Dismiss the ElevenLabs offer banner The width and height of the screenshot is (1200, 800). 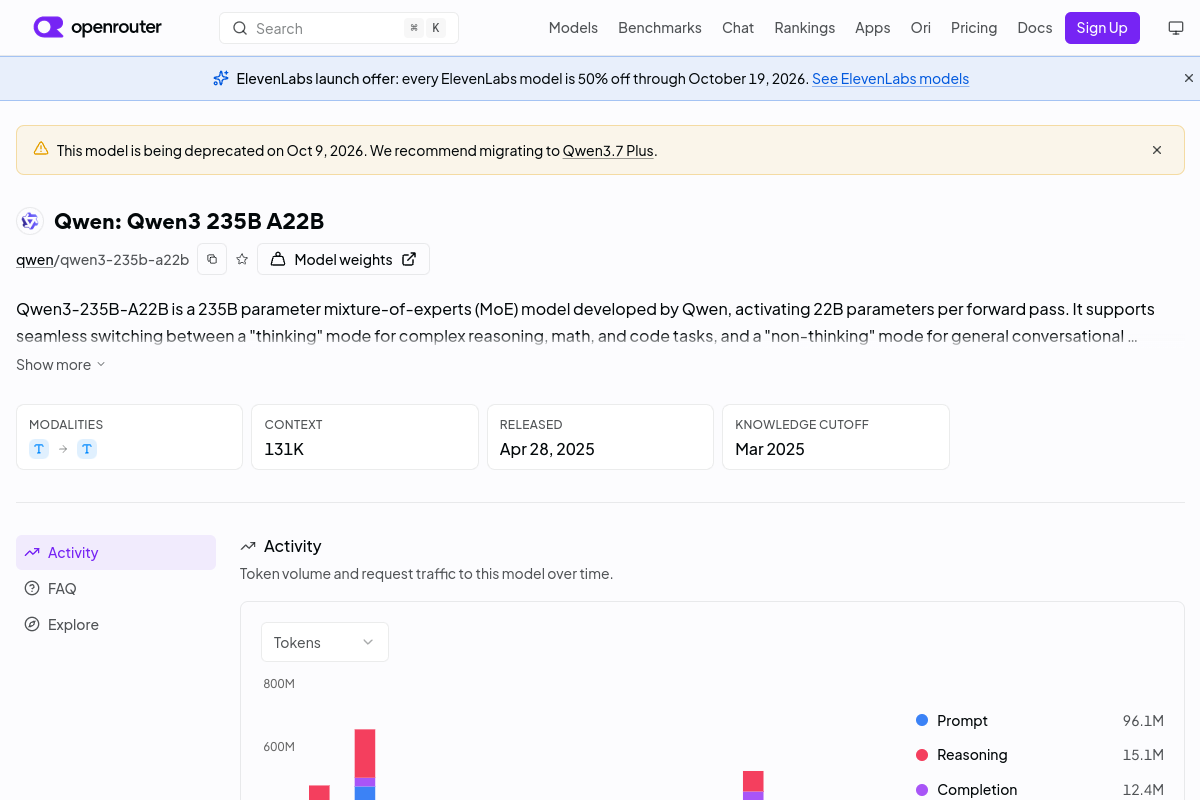pos(1189,78)
